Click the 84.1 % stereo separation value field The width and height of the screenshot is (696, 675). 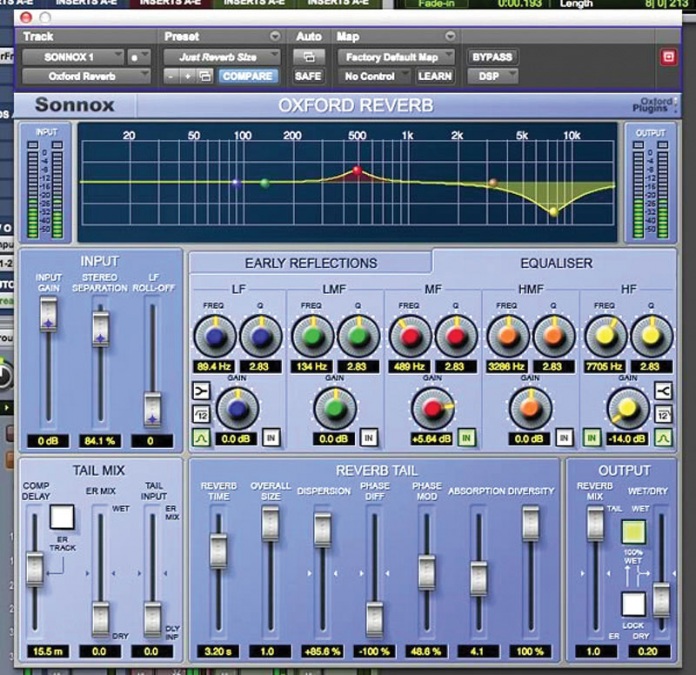coord(99,441)
